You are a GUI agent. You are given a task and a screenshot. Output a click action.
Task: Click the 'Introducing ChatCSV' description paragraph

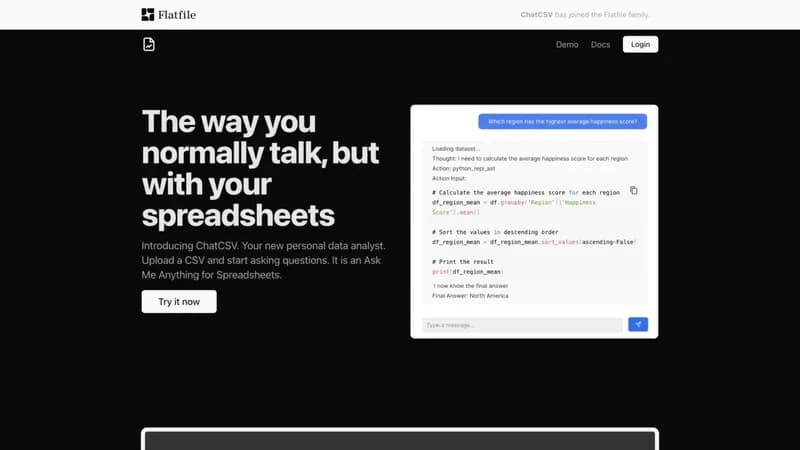(x=264, y=260)
